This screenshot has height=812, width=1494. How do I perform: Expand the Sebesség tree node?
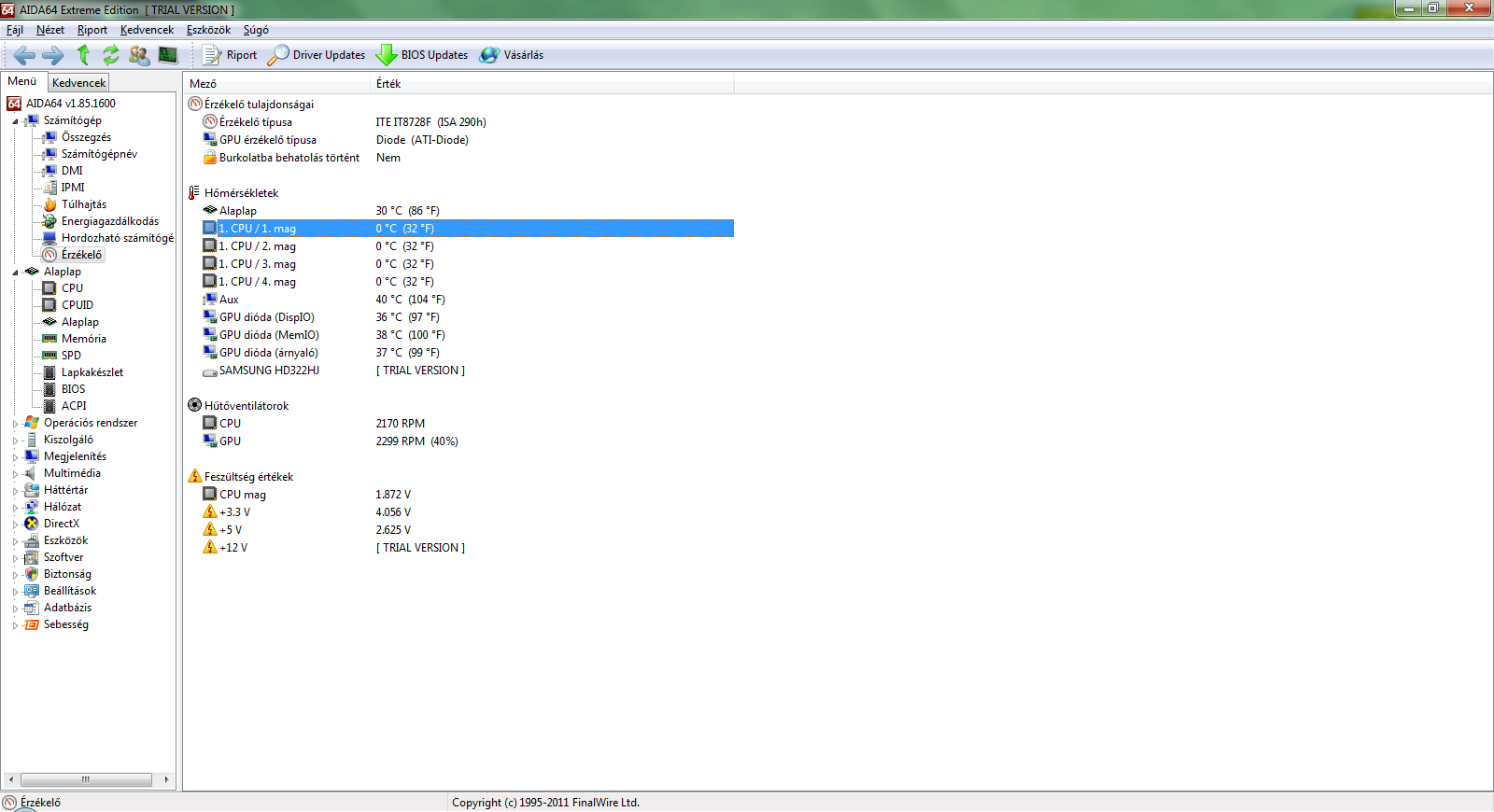point(15,625)
